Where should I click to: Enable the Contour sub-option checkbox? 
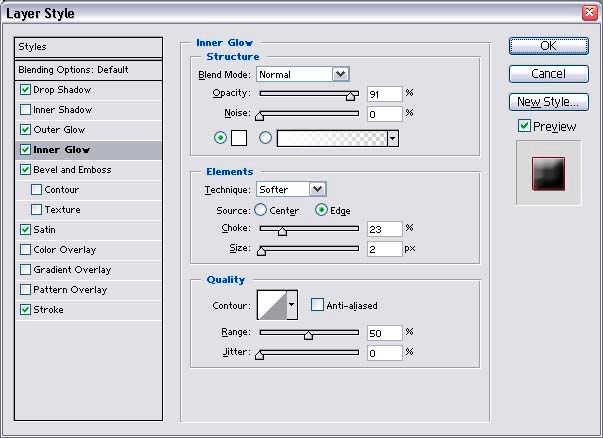click(37, 190)
